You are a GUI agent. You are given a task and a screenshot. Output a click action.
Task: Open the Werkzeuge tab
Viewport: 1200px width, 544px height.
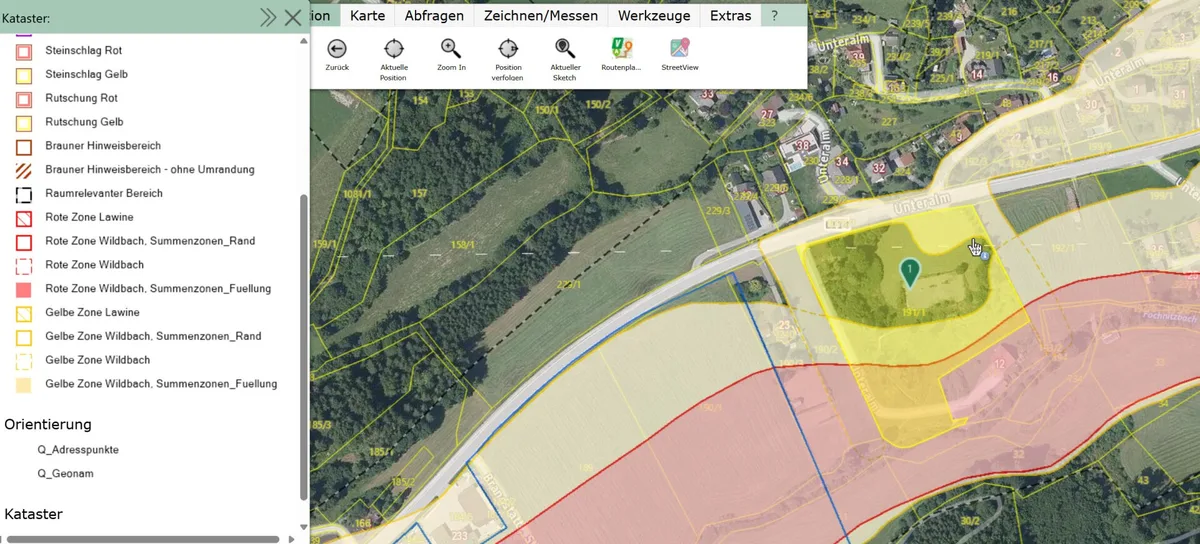click(x=654, y=16)
